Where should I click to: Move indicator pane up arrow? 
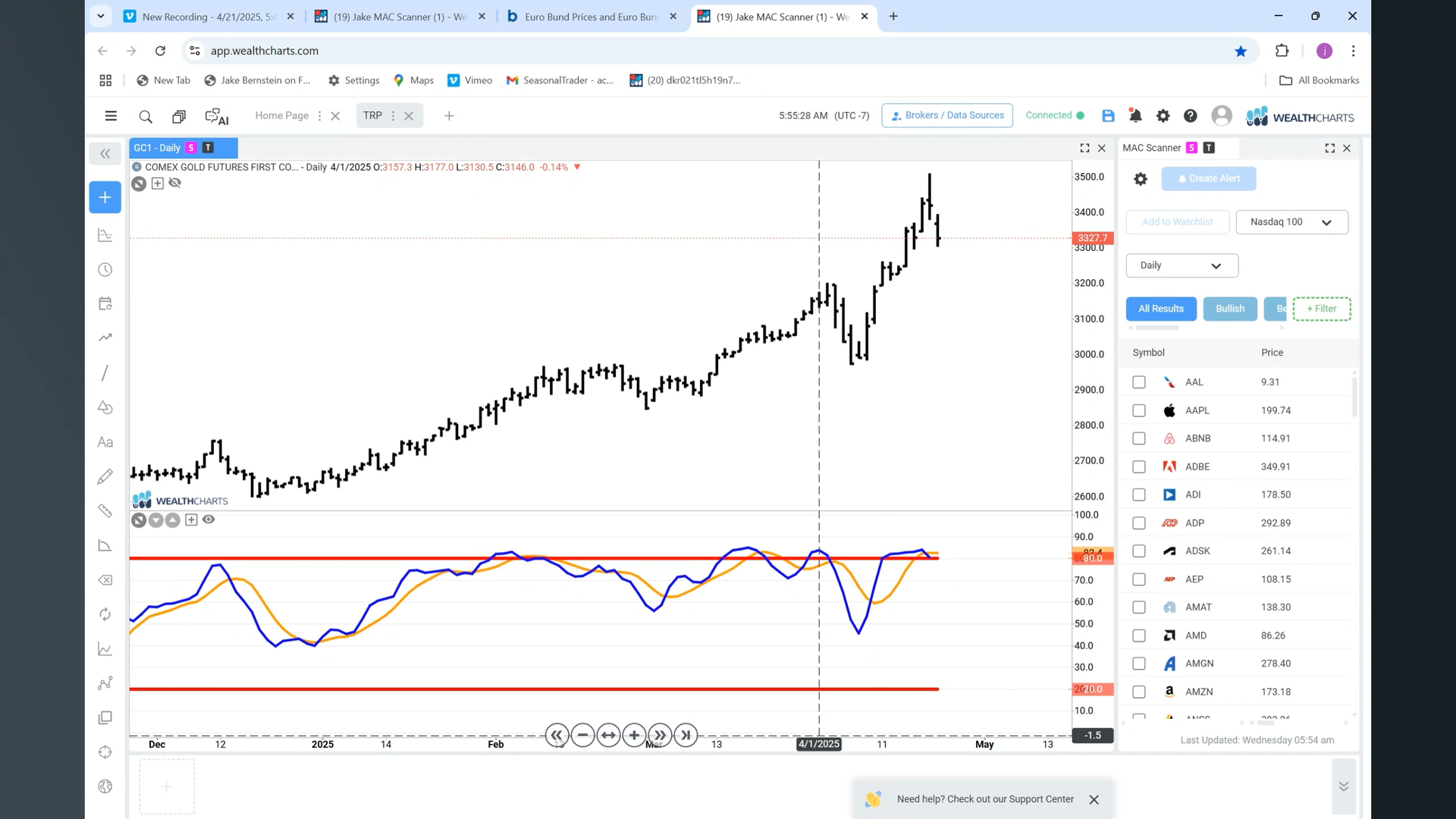point(173,520)
